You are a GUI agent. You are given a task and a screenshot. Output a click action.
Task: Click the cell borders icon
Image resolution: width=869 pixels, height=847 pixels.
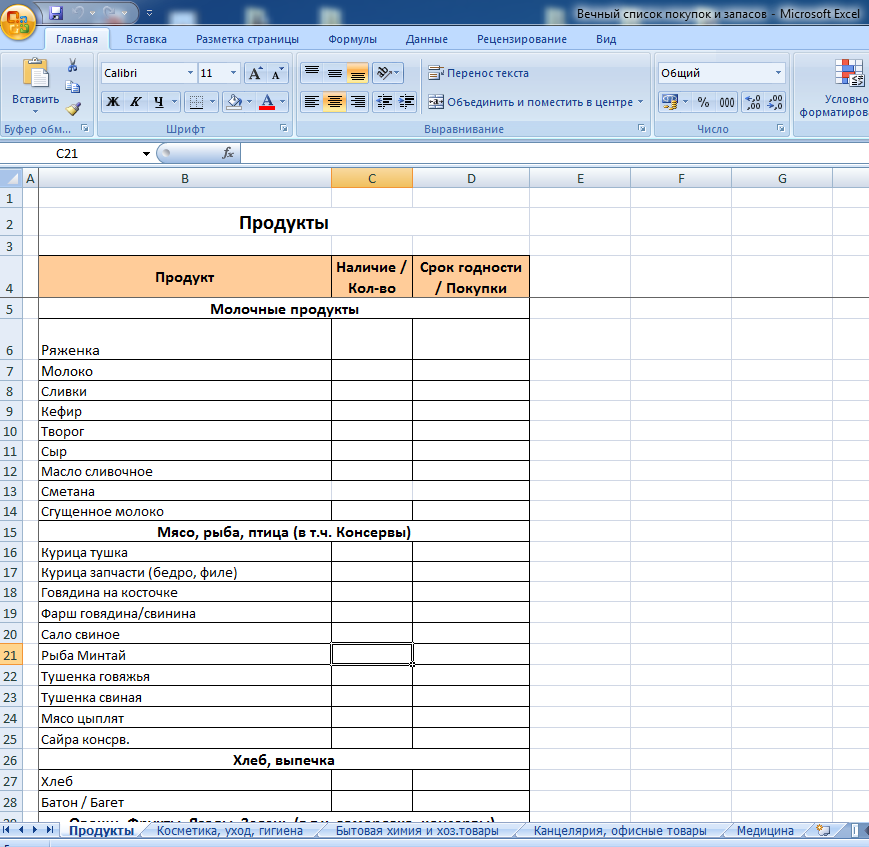point(196,102)
